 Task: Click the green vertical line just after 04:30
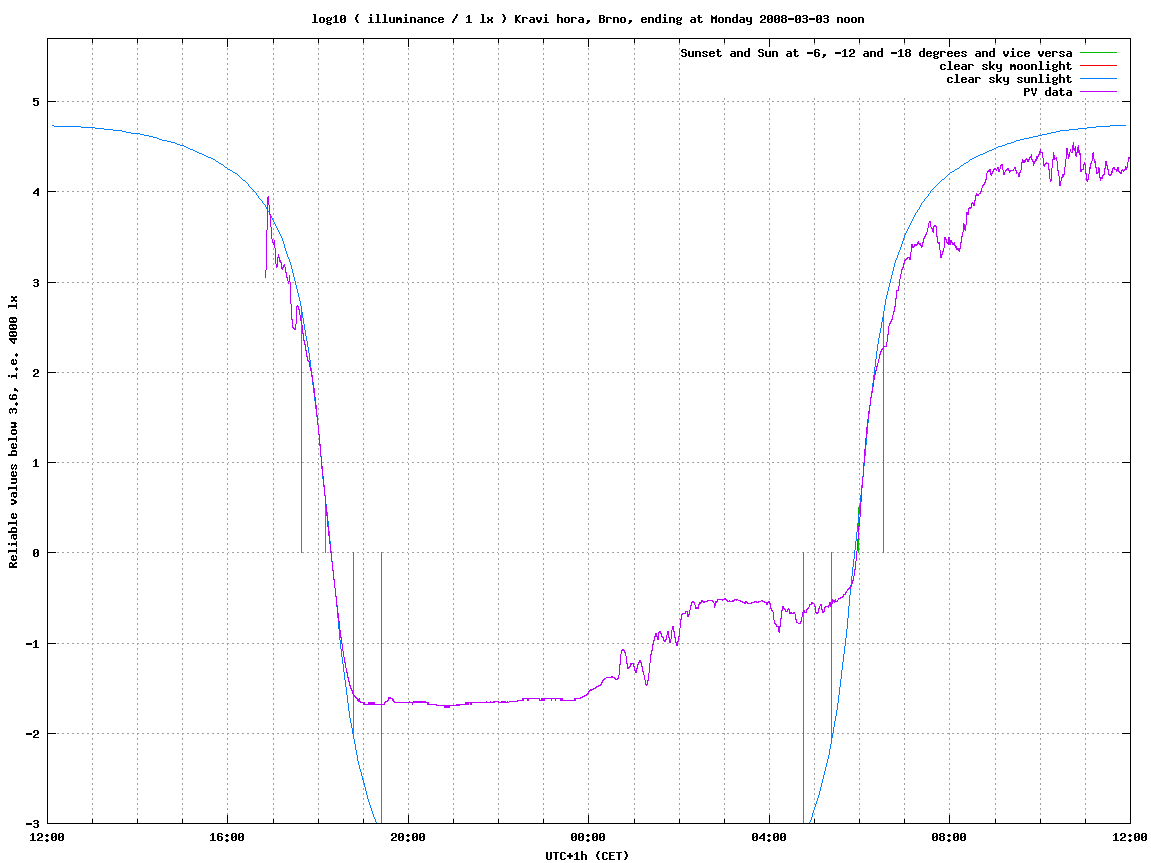(804, 687)
